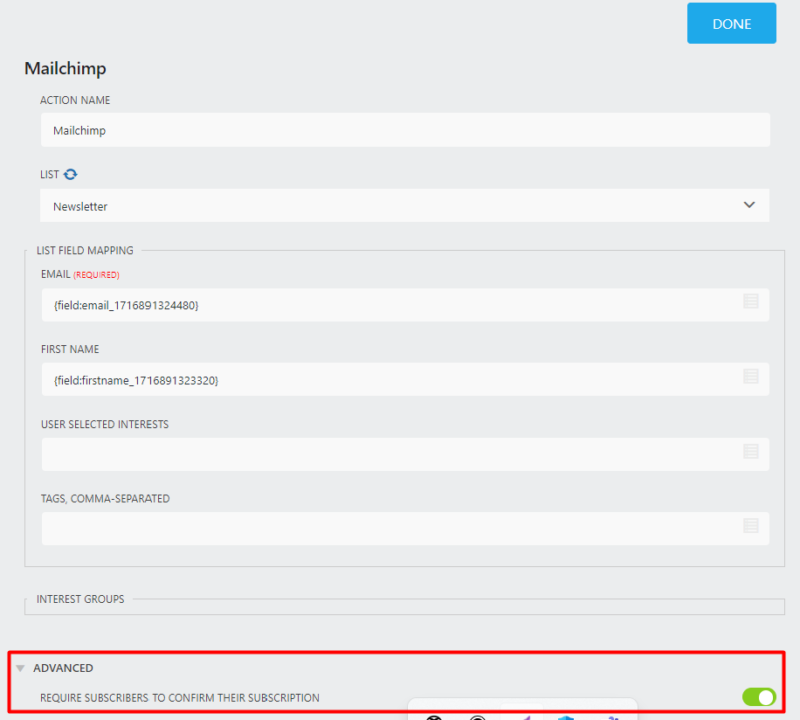Refresh the Mailchimp lists via the refresh icon
Viewport: 800px width, 720px height.
[68, 173]
